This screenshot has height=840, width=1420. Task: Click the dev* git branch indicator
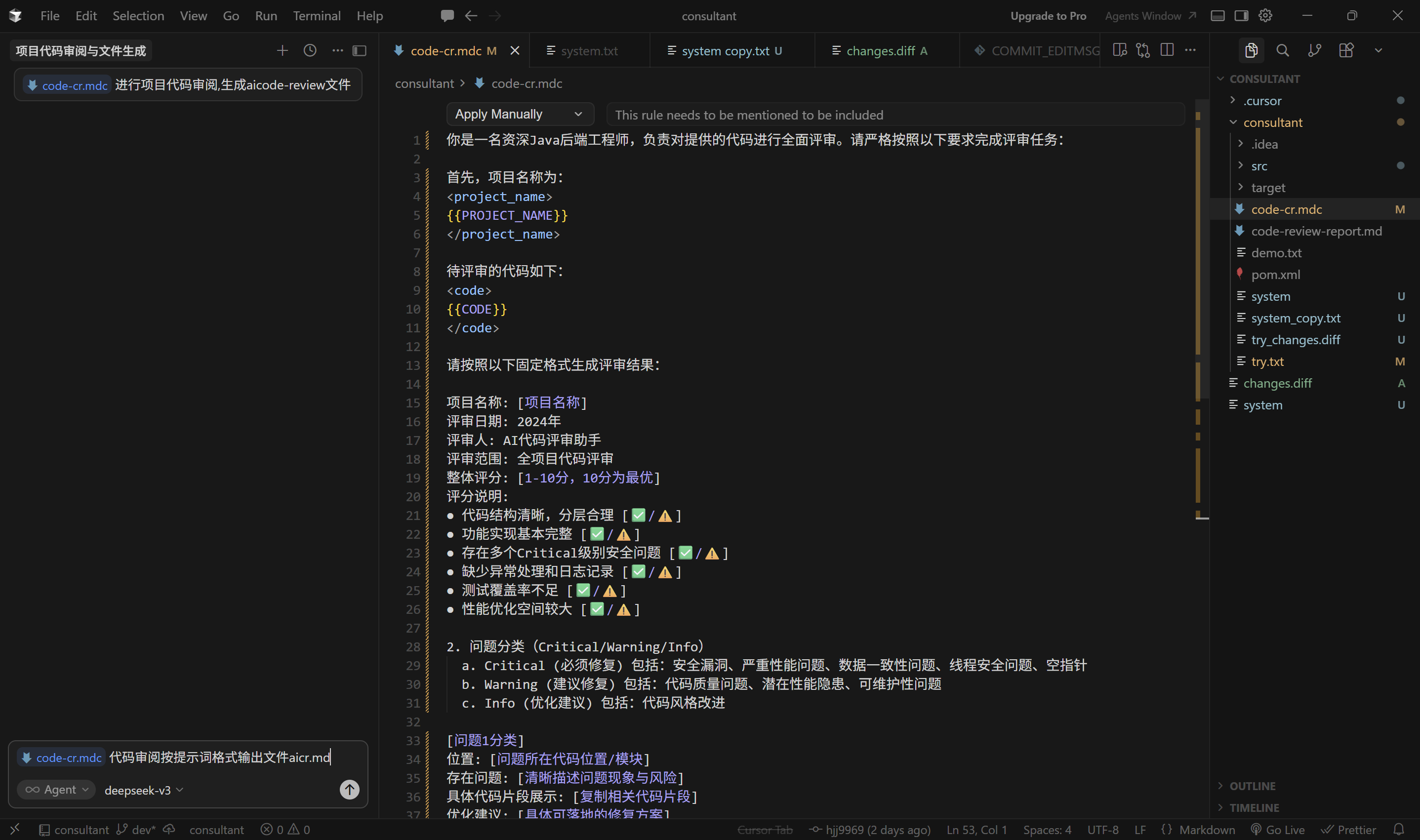pyautogui.click(x=136, y=829)
